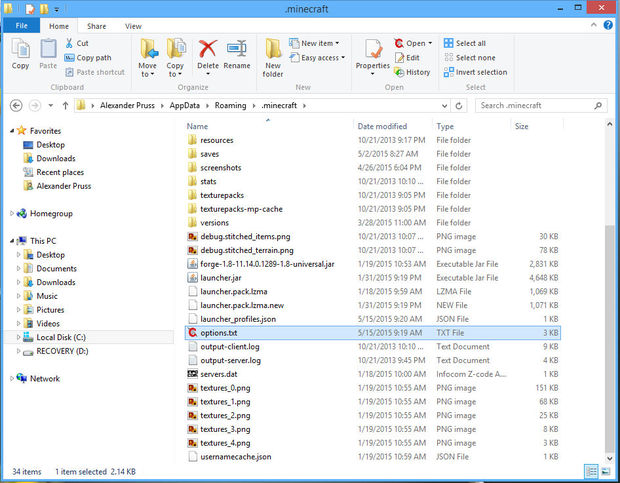Select the screenshots folder
620x483 pixels.
coord(220,168)
